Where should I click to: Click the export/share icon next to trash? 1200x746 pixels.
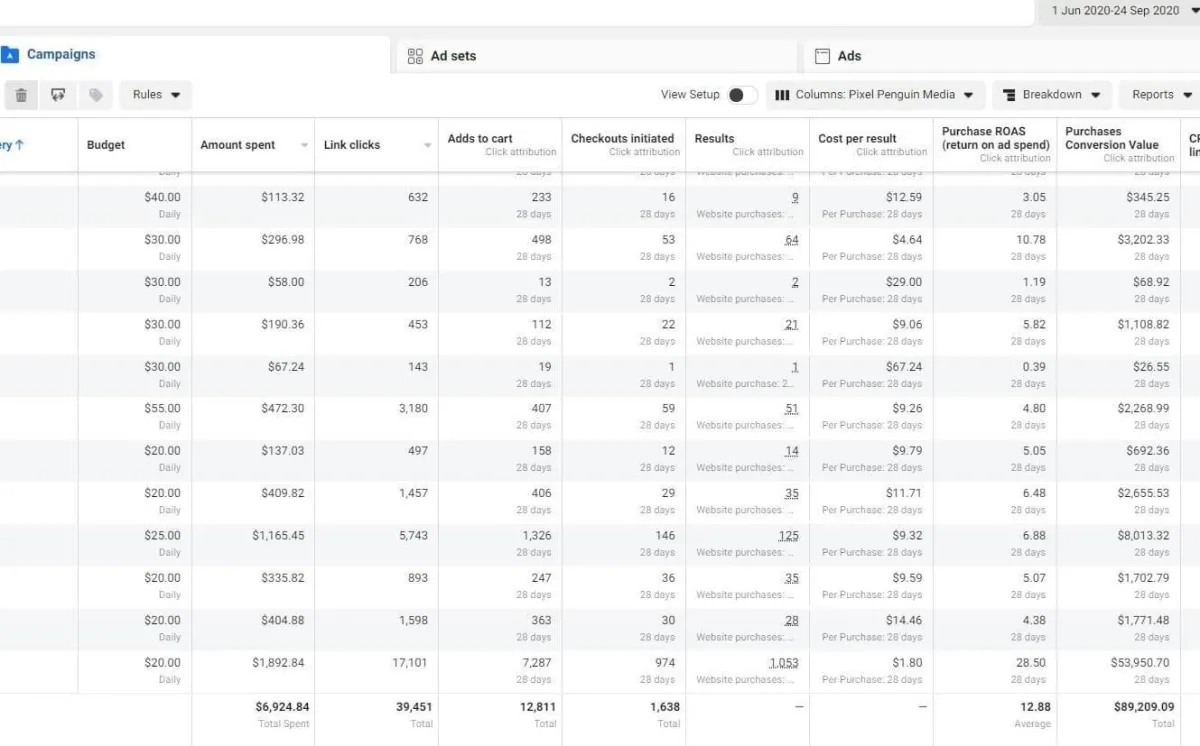coord(58,95)
